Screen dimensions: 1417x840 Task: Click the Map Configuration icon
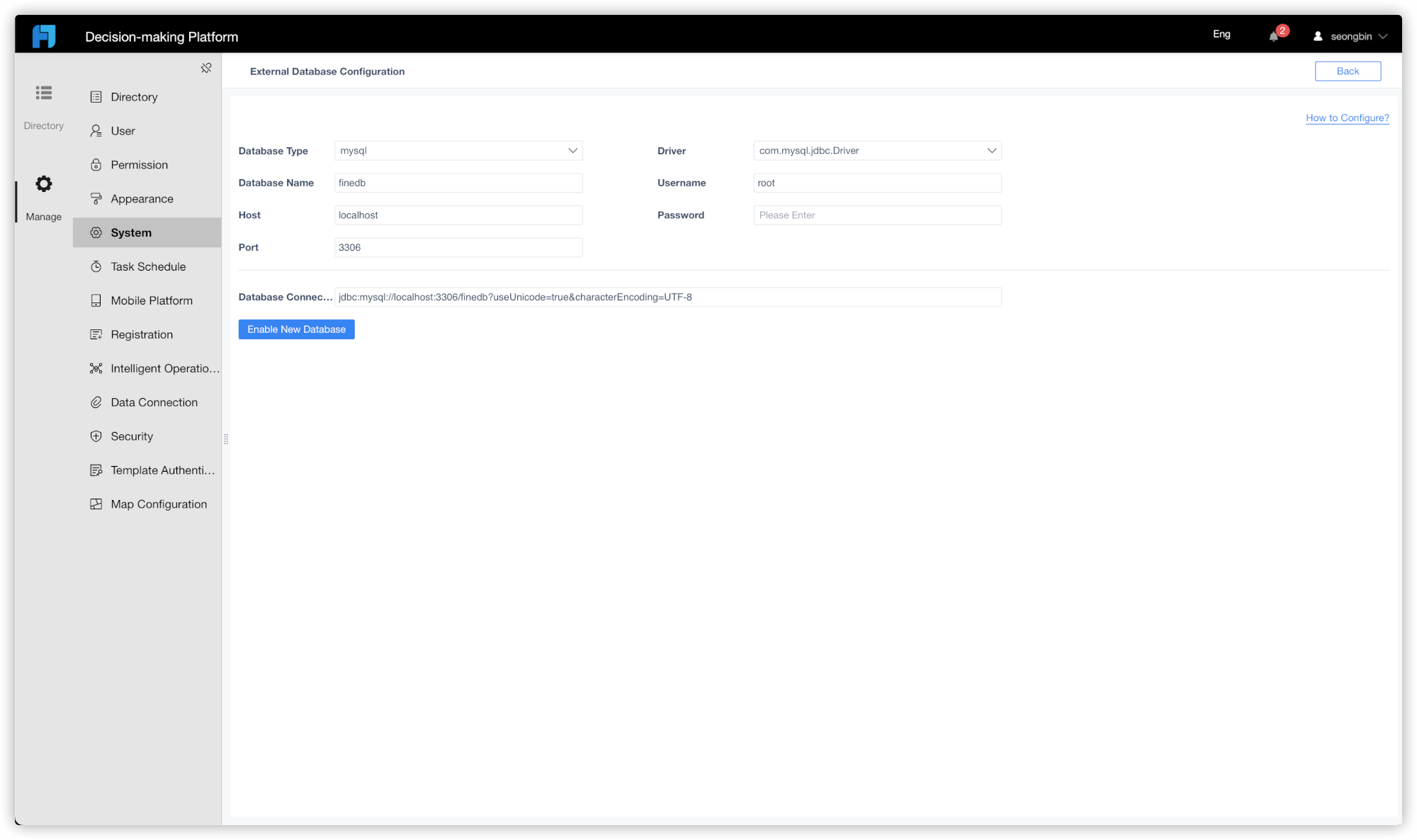(x=96, y=504)
